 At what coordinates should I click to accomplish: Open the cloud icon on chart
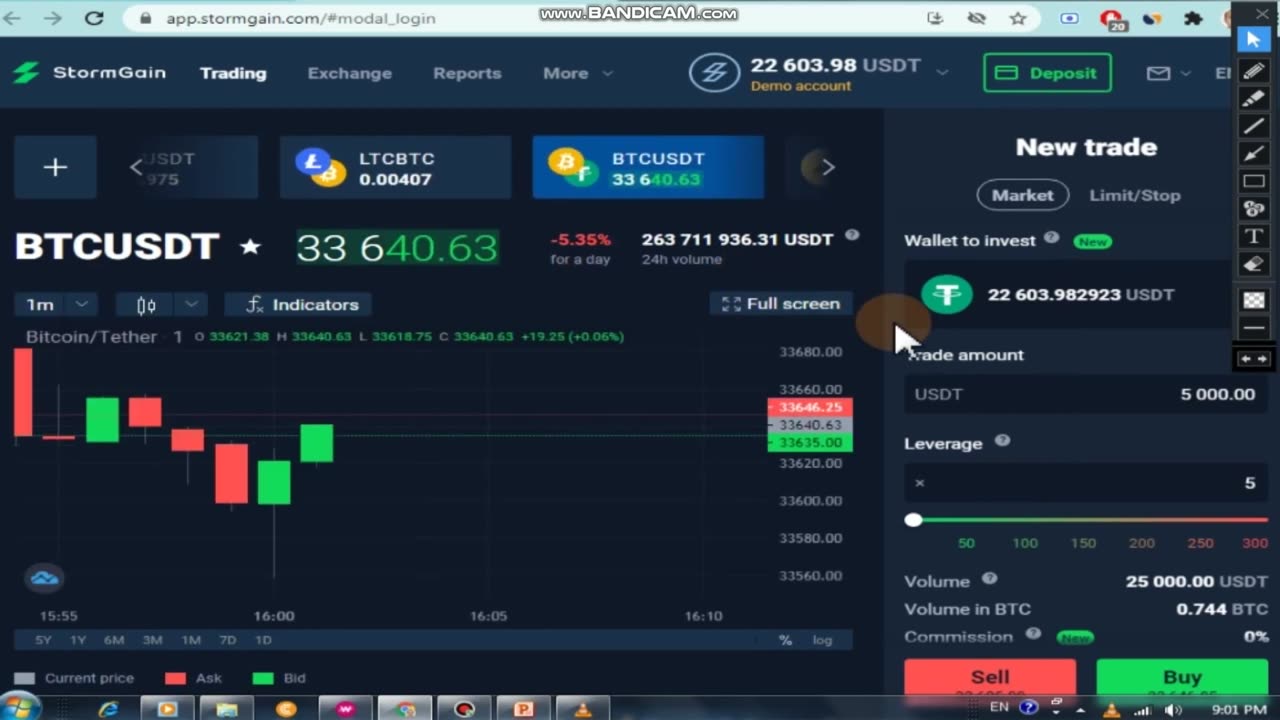pyautogui.click(x=44, y=578)
